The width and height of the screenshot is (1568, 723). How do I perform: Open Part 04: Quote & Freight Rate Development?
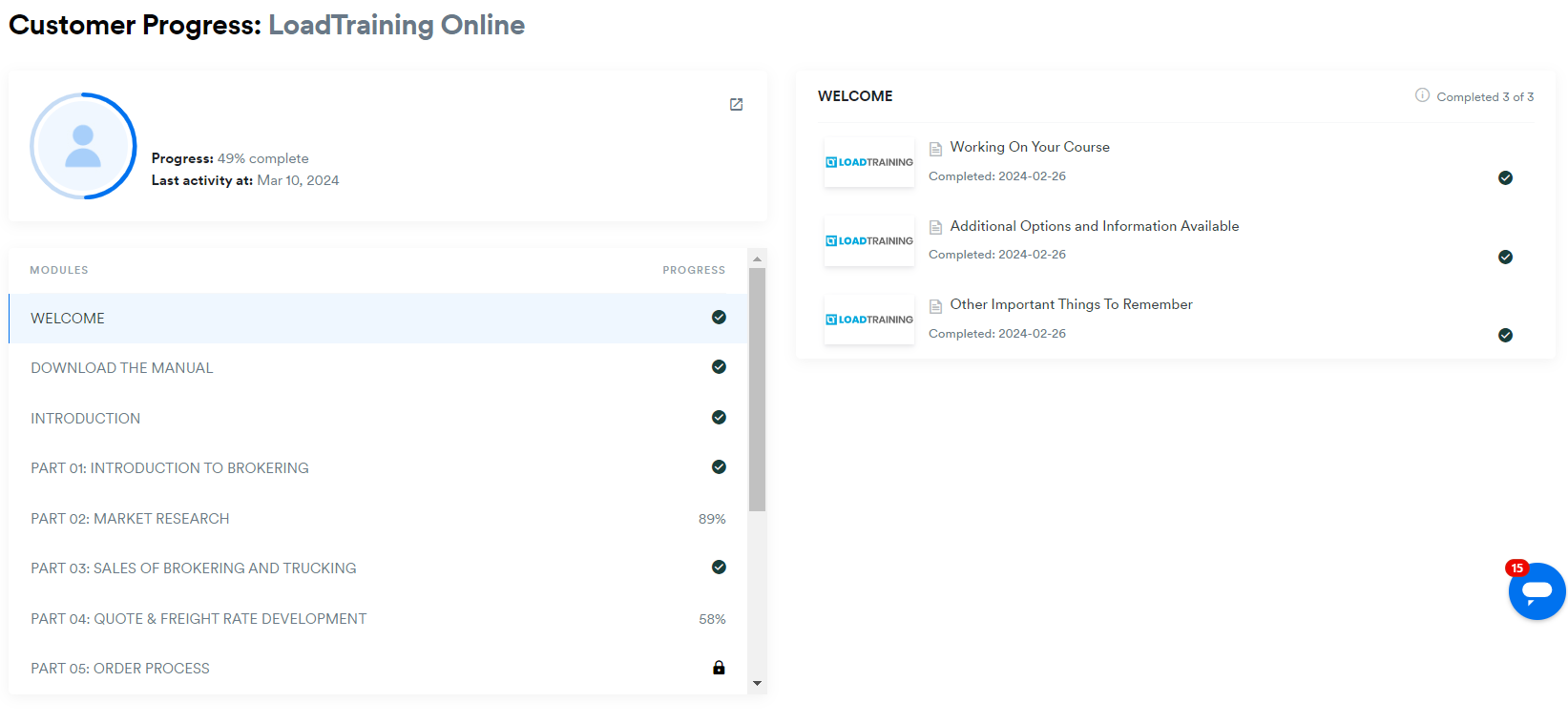coord(199,619)
